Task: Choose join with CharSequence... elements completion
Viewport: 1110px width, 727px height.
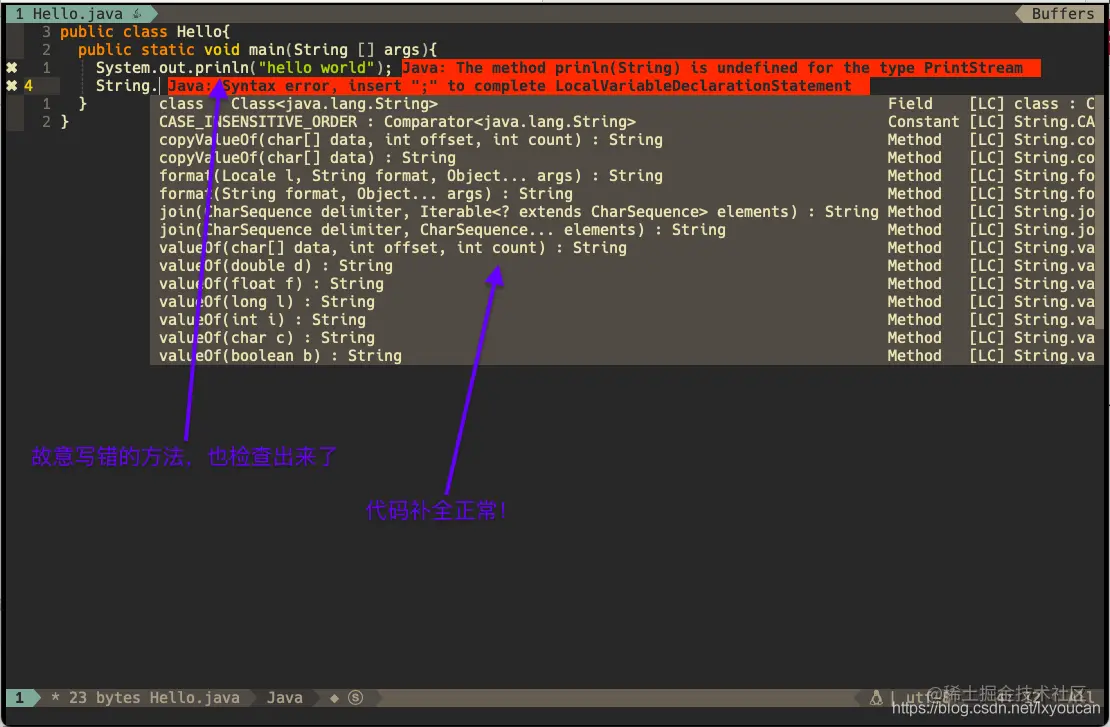Action: pos(442,230)
